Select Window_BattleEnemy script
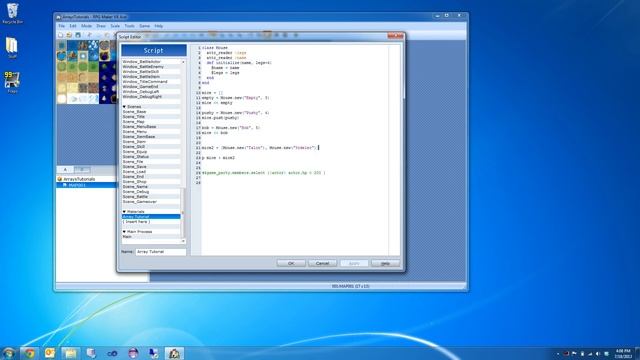Screen dimensions: 640x360 point(151,67)
